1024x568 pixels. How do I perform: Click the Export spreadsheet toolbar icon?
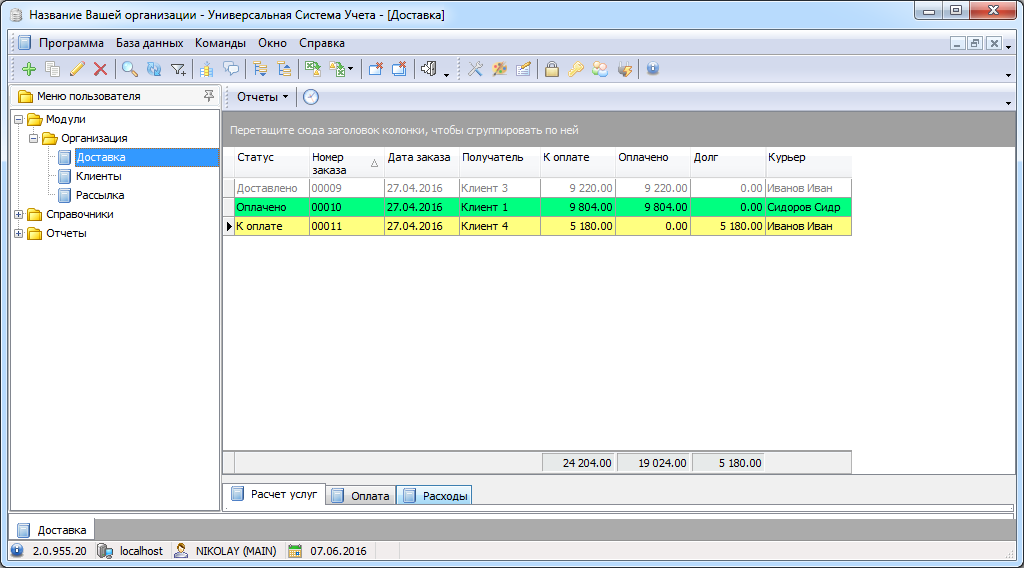pyautogui.click(x=337, y=69)
